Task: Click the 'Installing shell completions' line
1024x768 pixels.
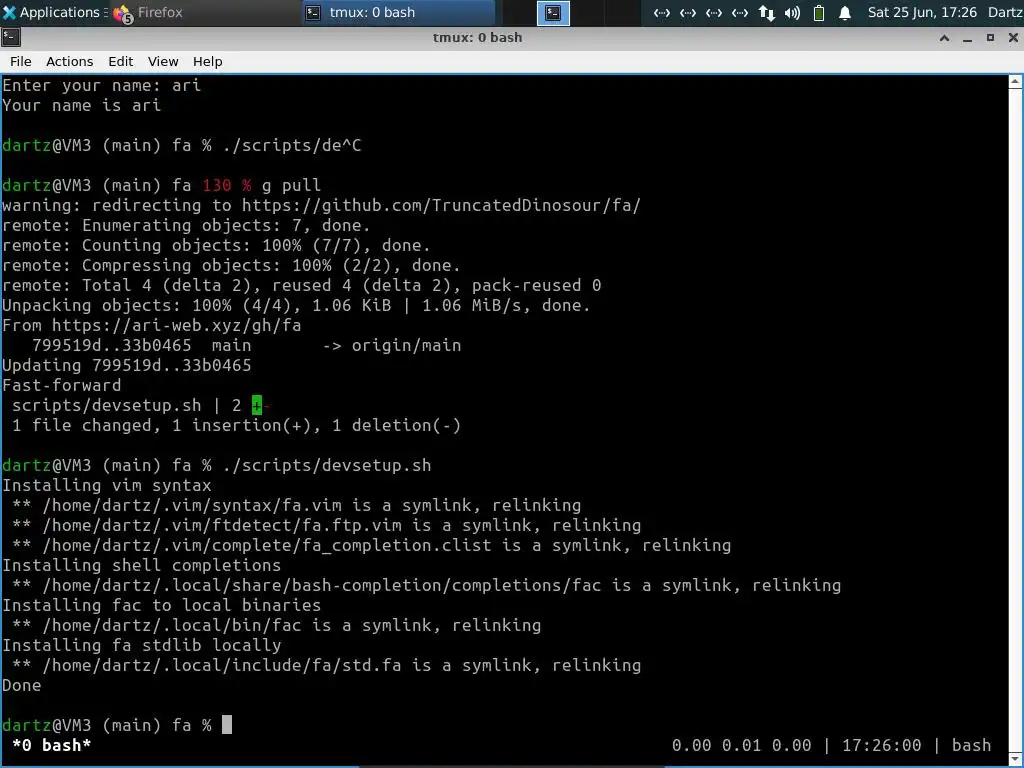Action: [x=141, y=565]
